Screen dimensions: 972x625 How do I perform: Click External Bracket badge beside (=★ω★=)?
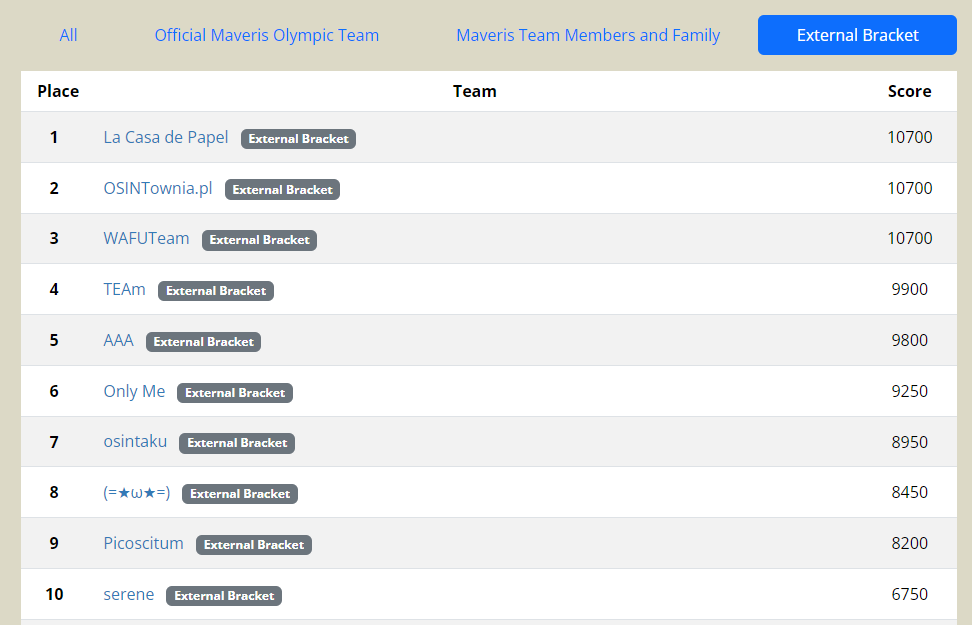(240, 494)
